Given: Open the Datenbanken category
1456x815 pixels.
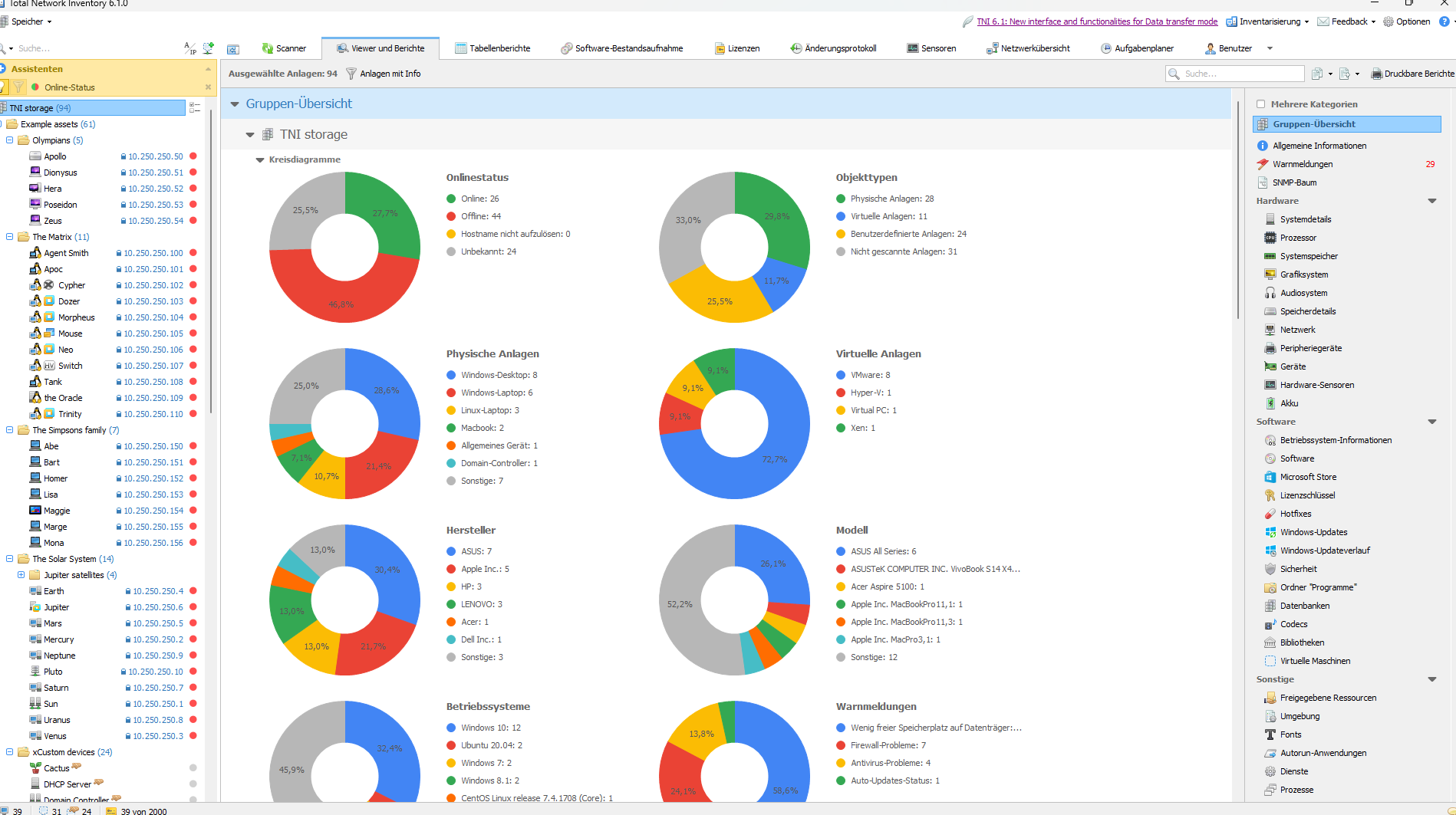Looking at the screenshot, I should [1305, 606].
